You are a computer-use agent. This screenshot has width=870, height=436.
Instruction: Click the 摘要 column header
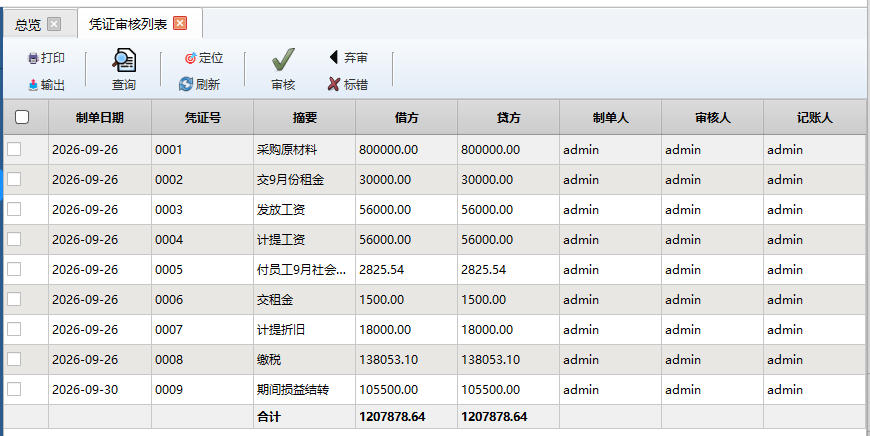click(x=305, y=118)
